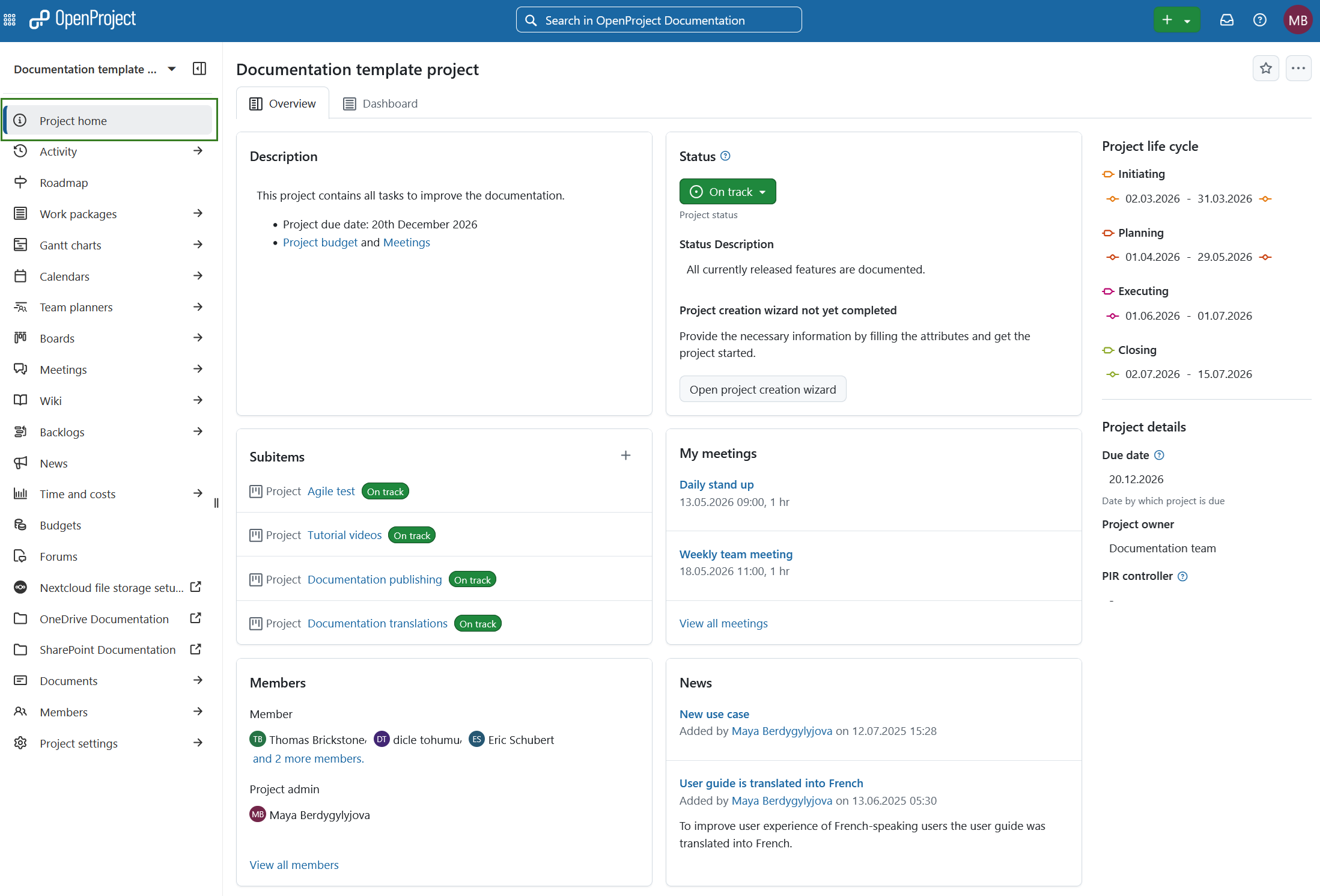Click the PIR controller help icon
The width and height of the screenshot is (1320, 896).
[1182, 576]
